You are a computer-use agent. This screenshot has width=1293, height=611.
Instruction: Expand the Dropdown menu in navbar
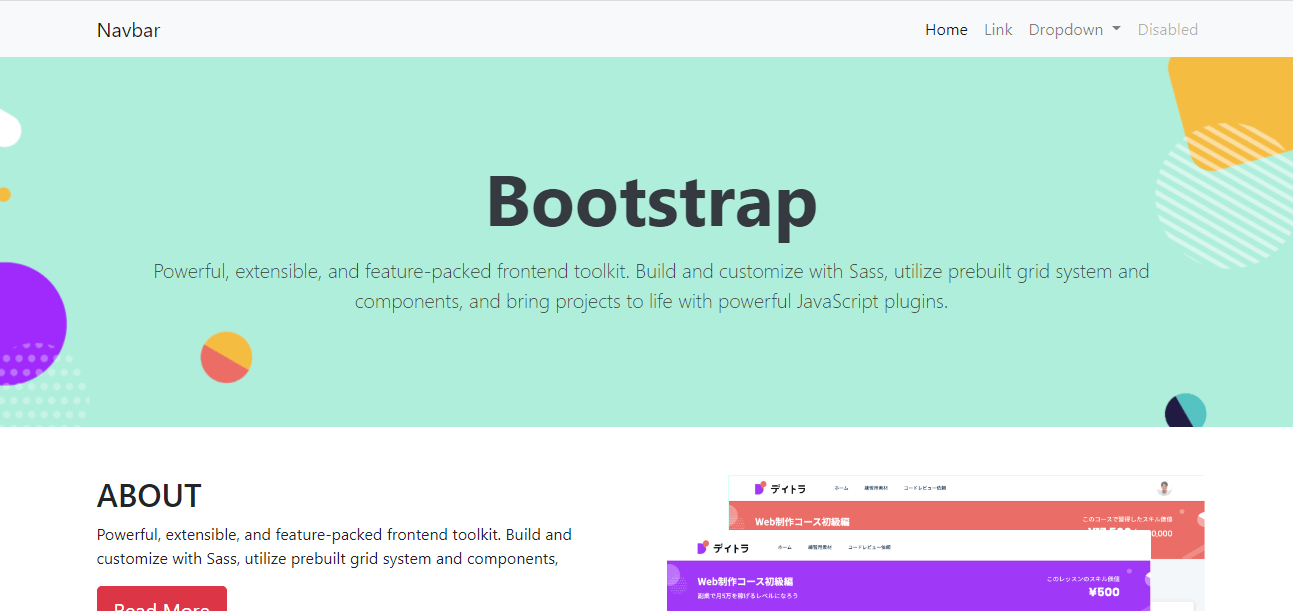(1073, 30)
